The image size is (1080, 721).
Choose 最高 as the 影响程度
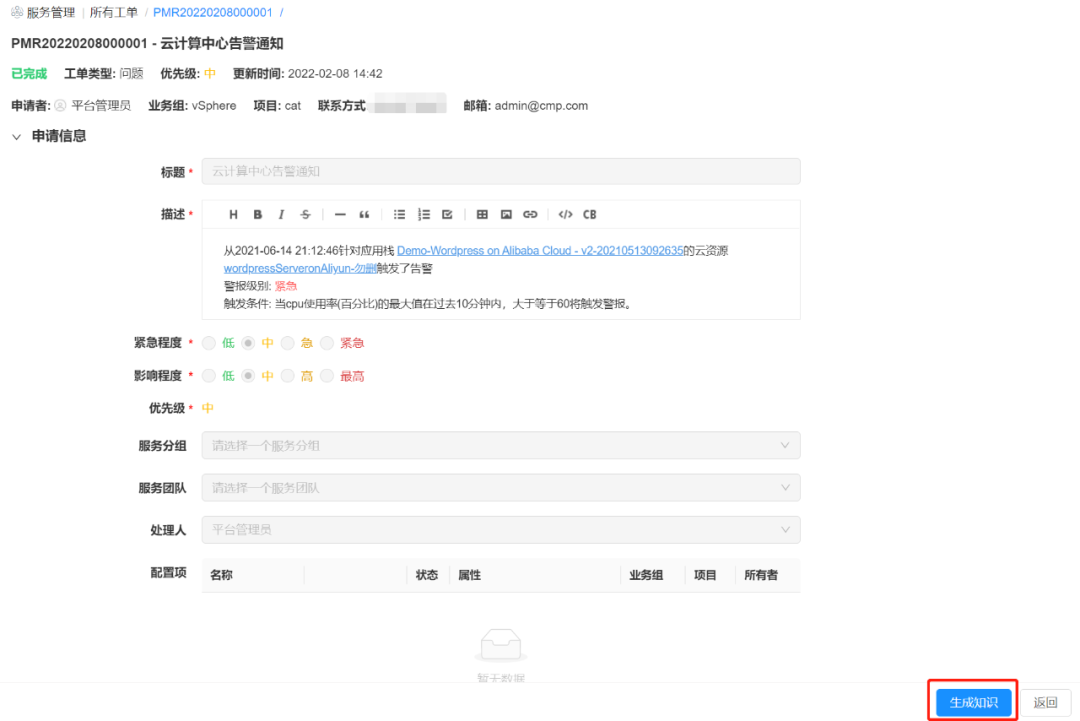(x=327, y=377)
